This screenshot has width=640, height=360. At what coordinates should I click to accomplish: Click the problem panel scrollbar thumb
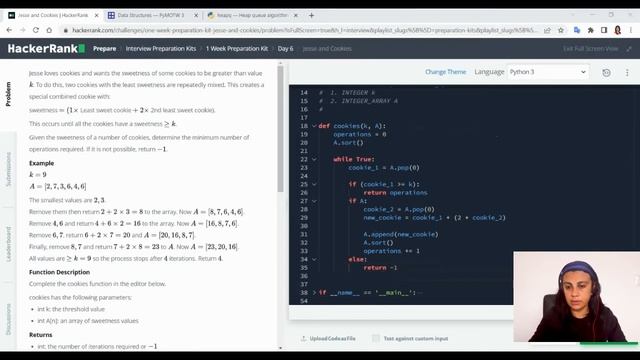pyautogui.click(x=280, y=129)
